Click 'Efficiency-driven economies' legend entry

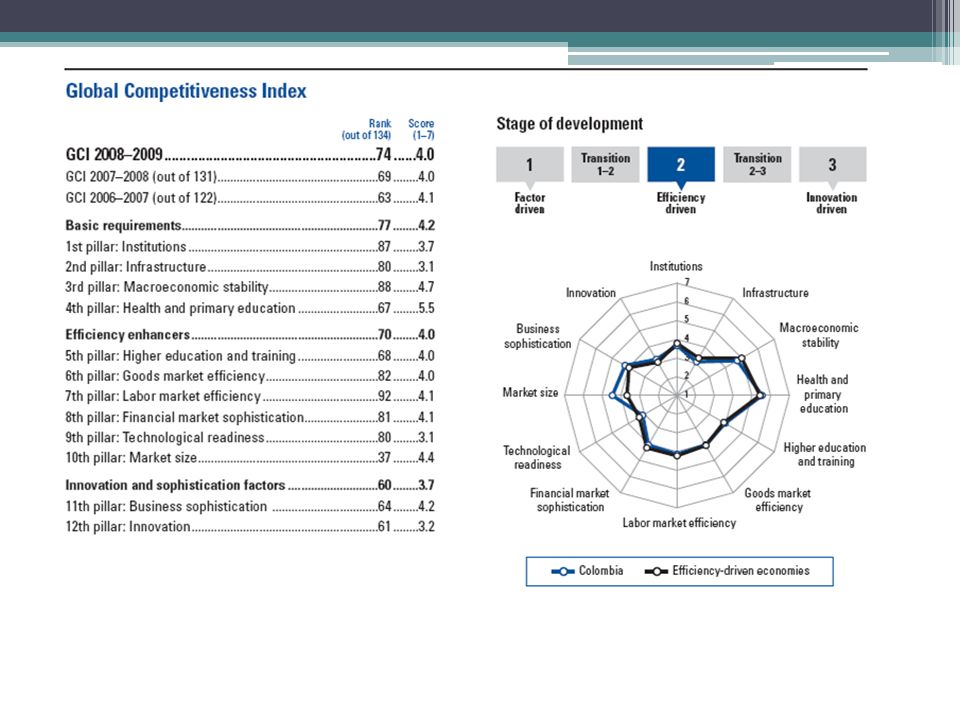click(x=727, y=571)
